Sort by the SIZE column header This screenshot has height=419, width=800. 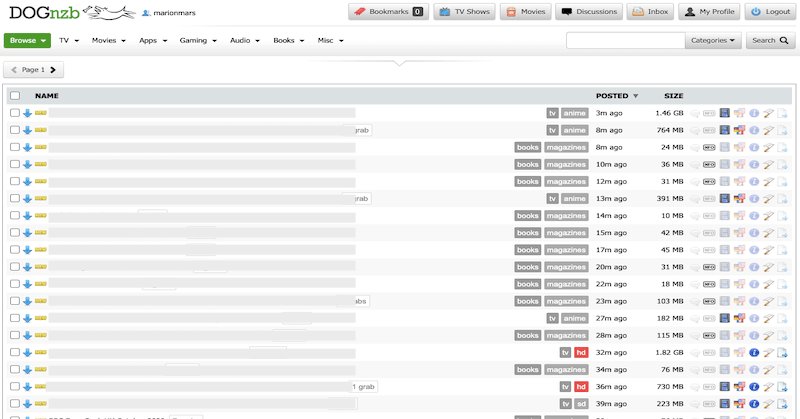(673, 96)
